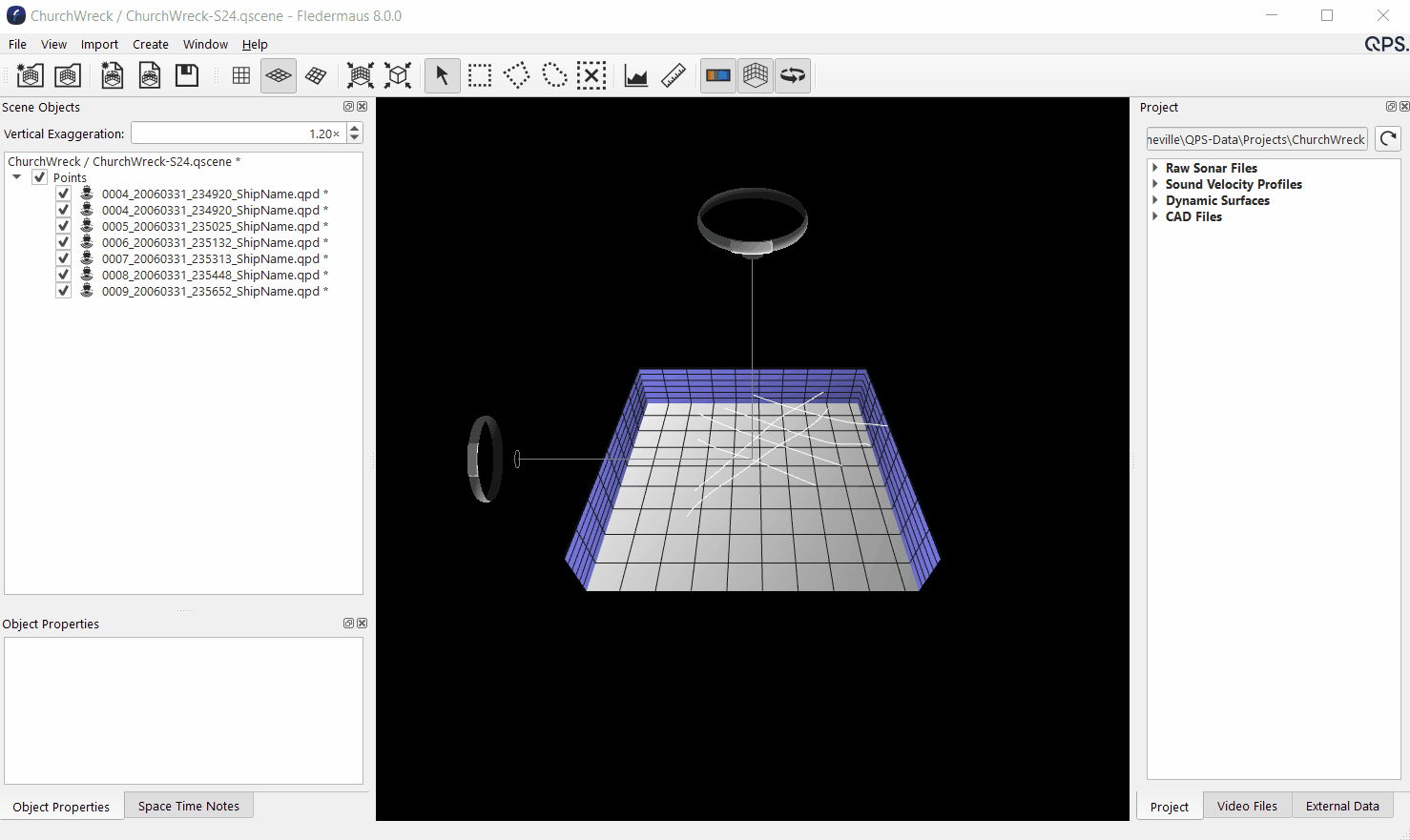Expand the Dynamic Surfaces node

(1155, 200)
